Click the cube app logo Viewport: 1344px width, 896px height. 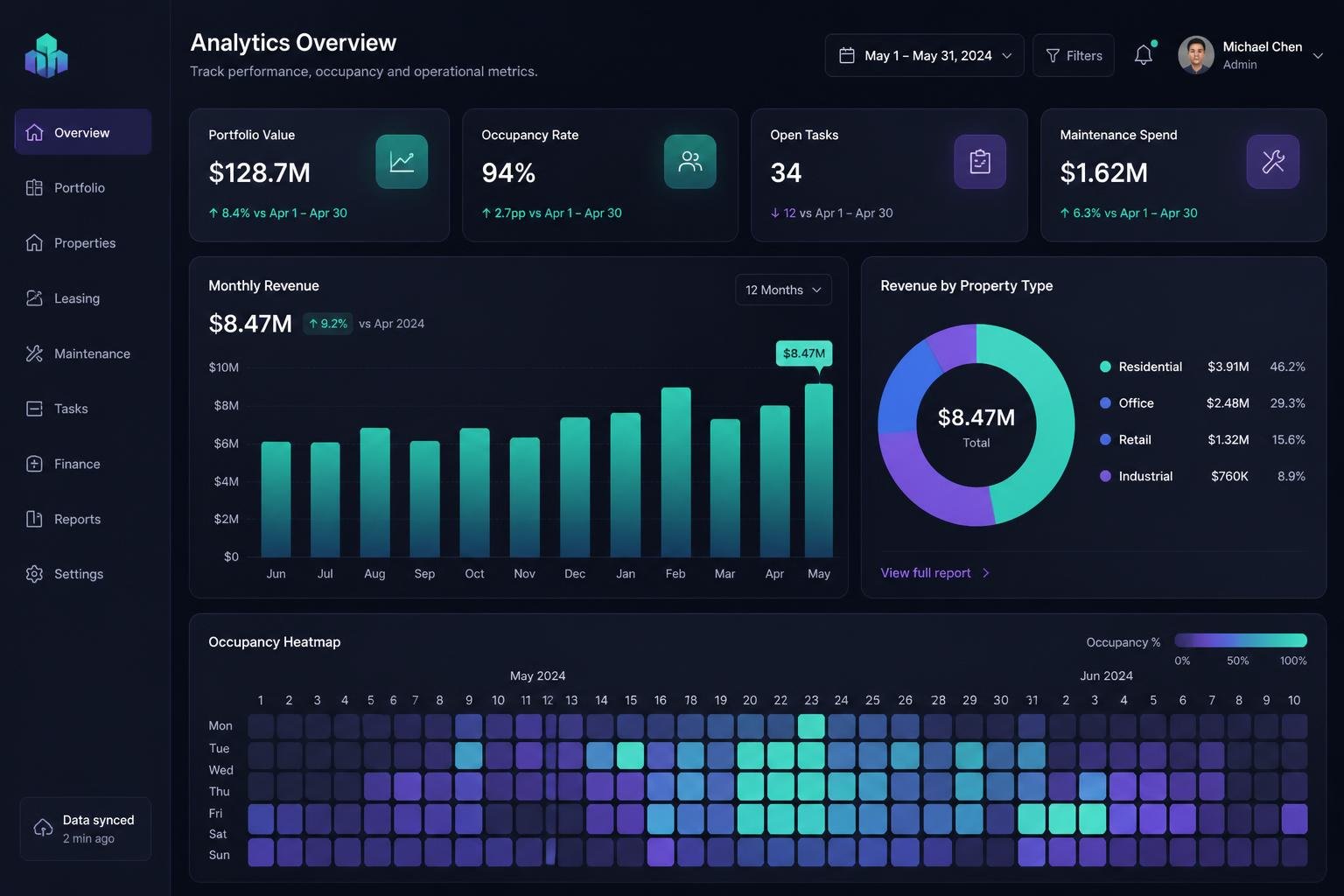(46, 56)
